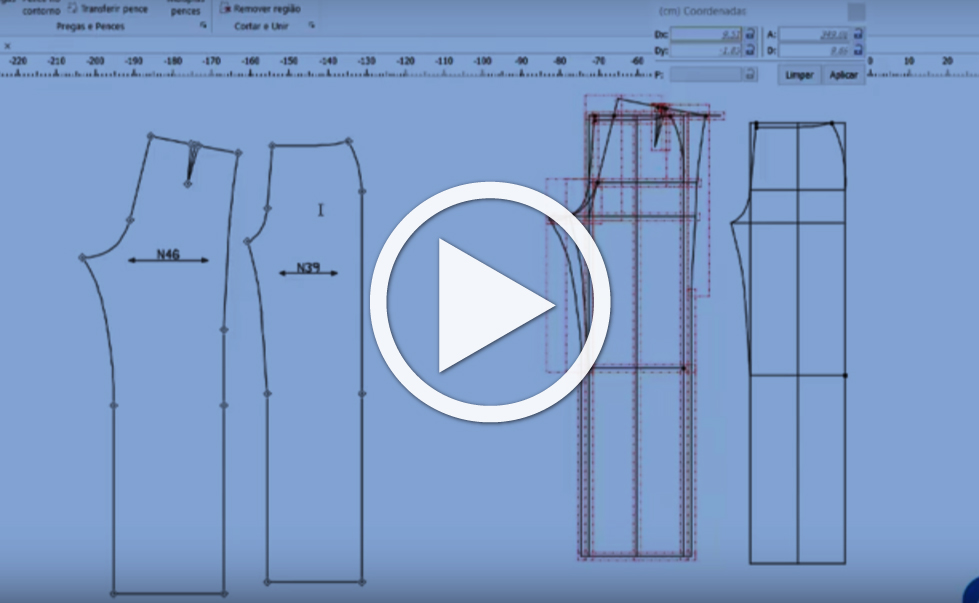Click the gray square in the Coordenadas panel header
This screenshot has width=979, height=603.
pos(856,11)
